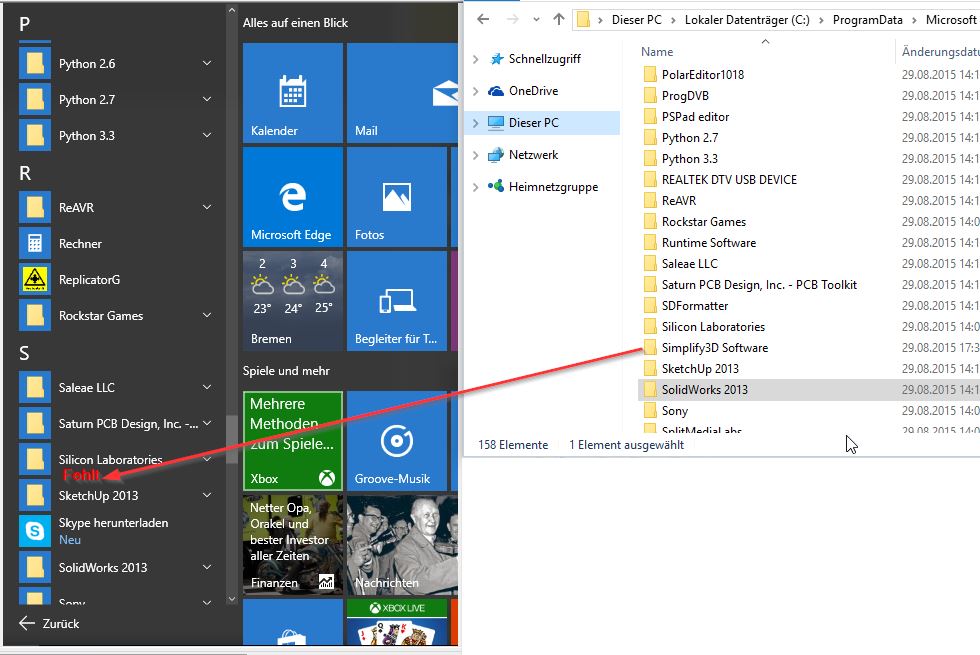Expand Python 2.7 group in Start menu
This screenshot has width=980, height=655.
pyautogui.click(x=207, y=99)
